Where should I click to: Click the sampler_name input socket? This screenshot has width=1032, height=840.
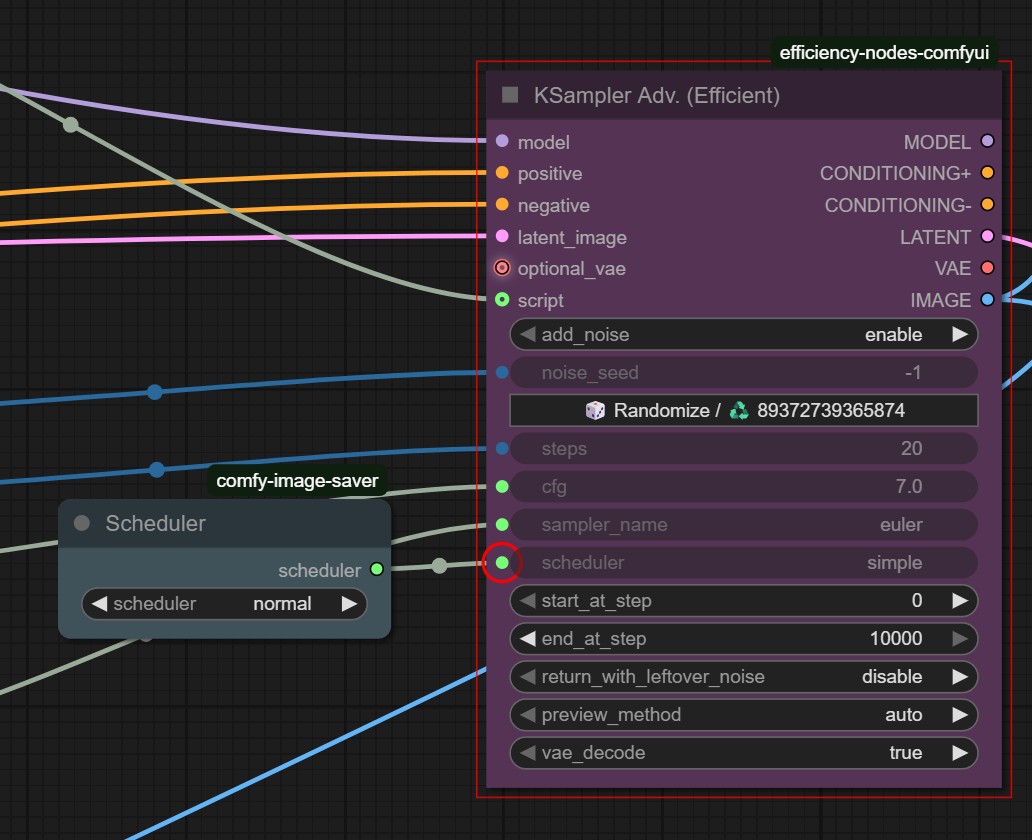pyautogui.click(x=502, y=525)
